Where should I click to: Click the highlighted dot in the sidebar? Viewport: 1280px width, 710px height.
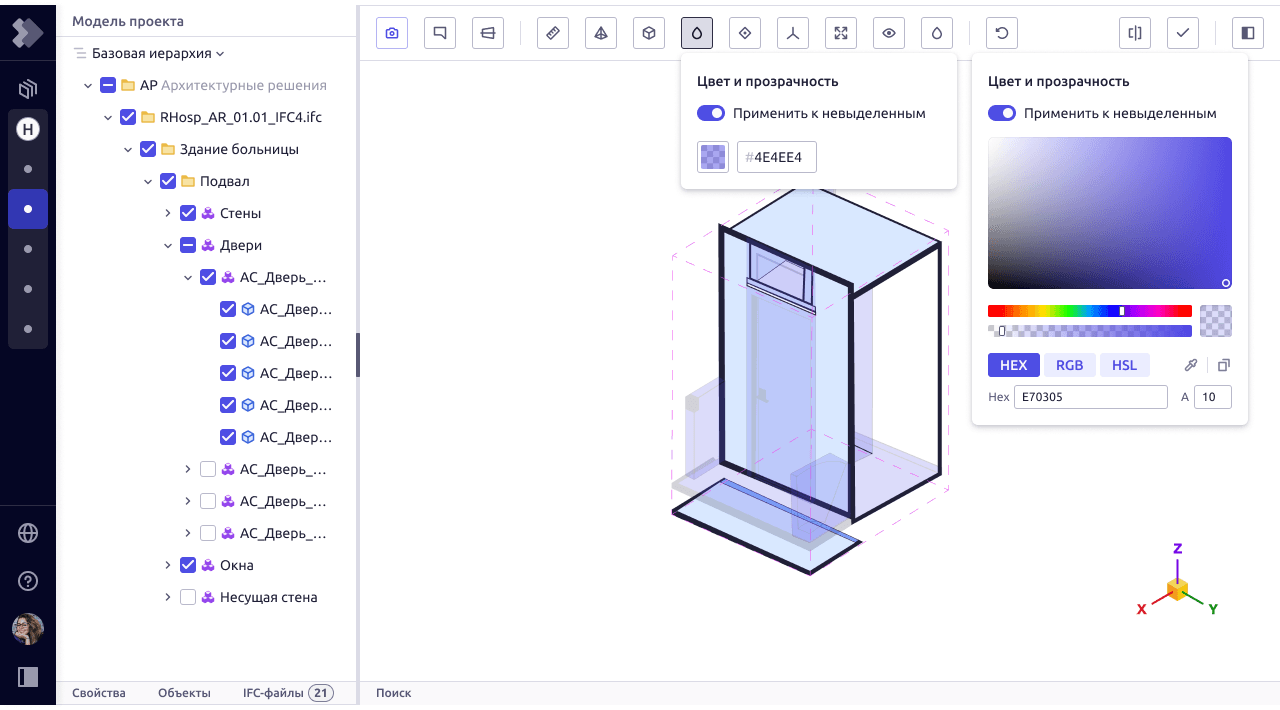[x=28, y=209]
